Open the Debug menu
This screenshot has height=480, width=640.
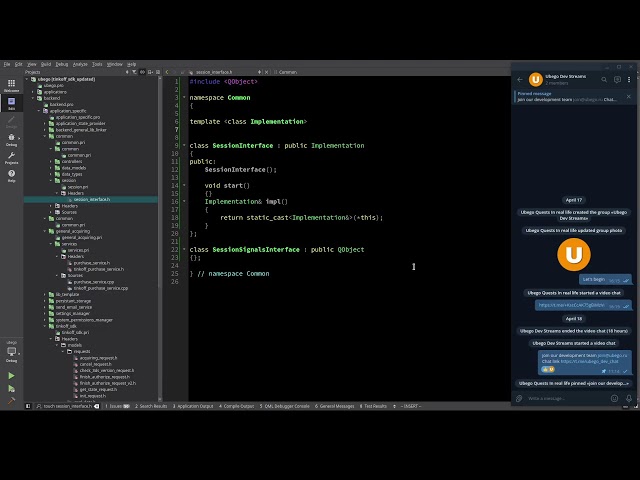pos(62,64)
